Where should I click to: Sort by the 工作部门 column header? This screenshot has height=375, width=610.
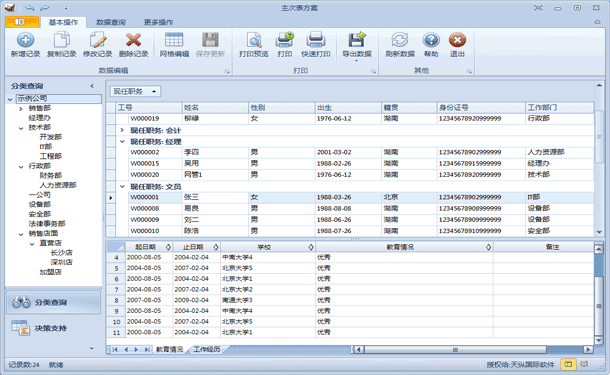[559, 107]
